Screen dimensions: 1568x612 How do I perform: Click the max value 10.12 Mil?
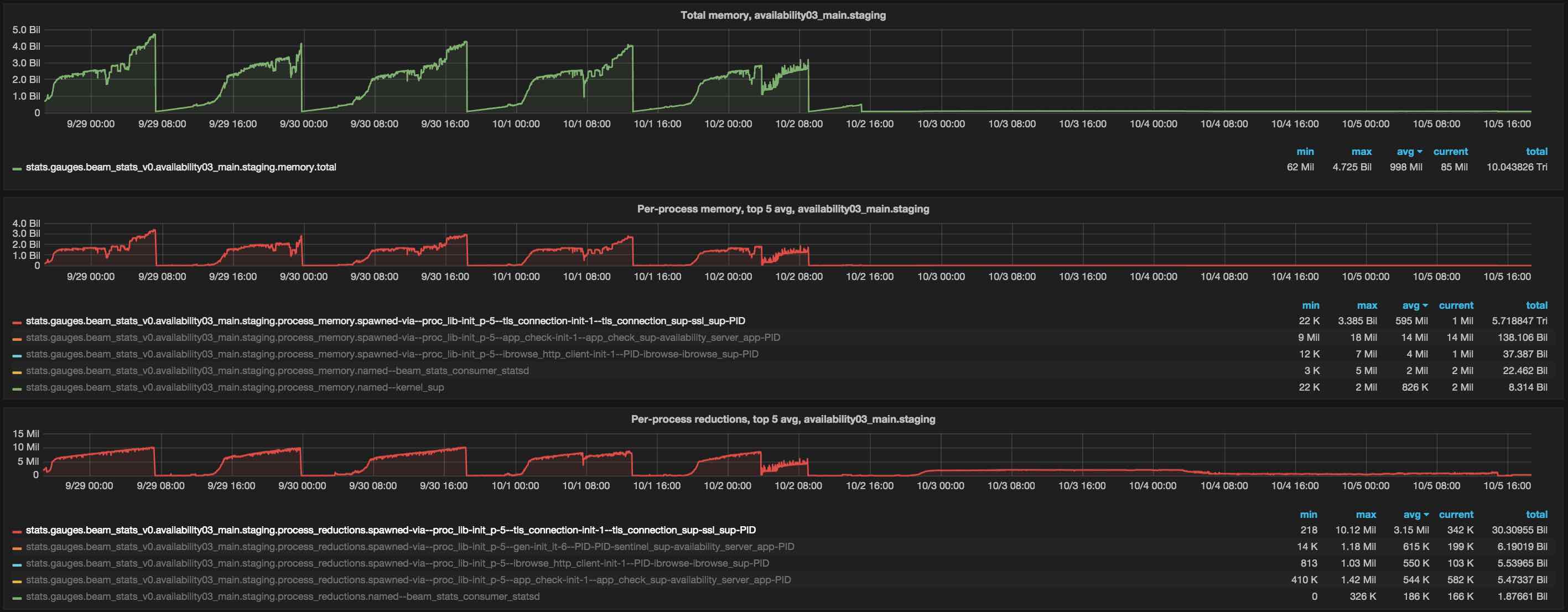(1356, 530)
